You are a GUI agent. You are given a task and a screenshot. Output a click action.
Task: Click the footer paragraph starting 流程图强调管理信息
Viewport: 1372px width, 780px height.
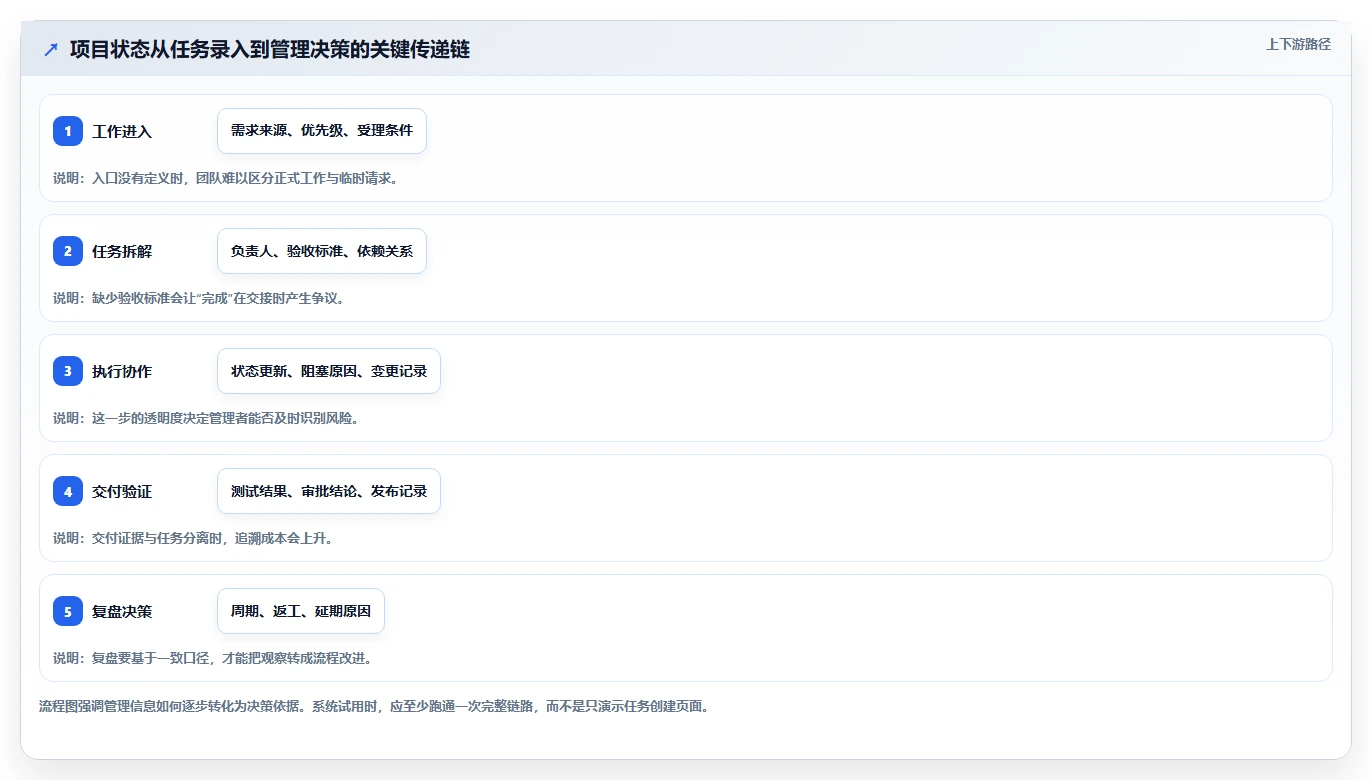pyautogui.click(x=374, y=706)
